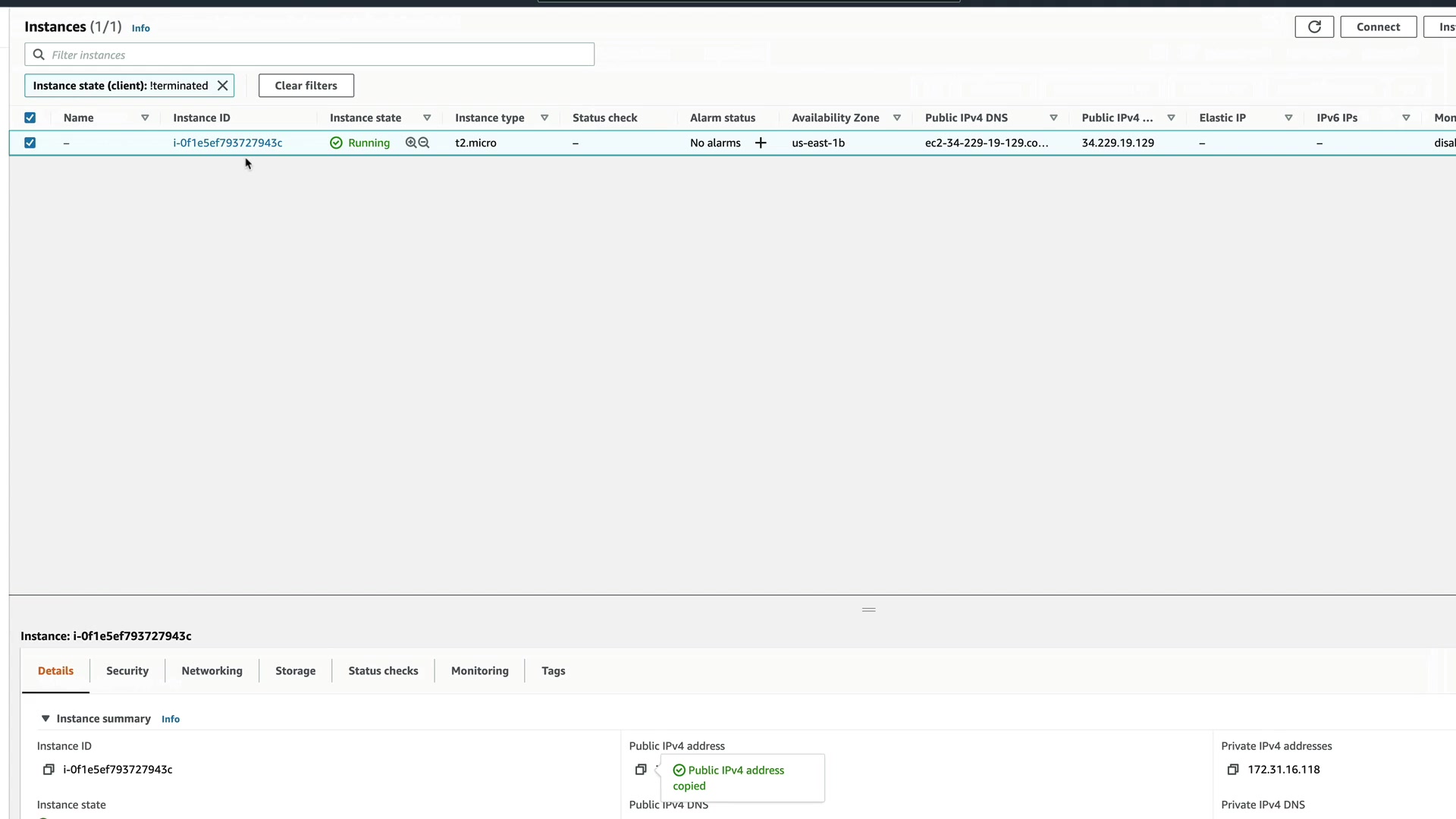This screenshot has height=819, width=1456.
Task: Open the Instance state column filter arrow
Action: coord(427,118)
